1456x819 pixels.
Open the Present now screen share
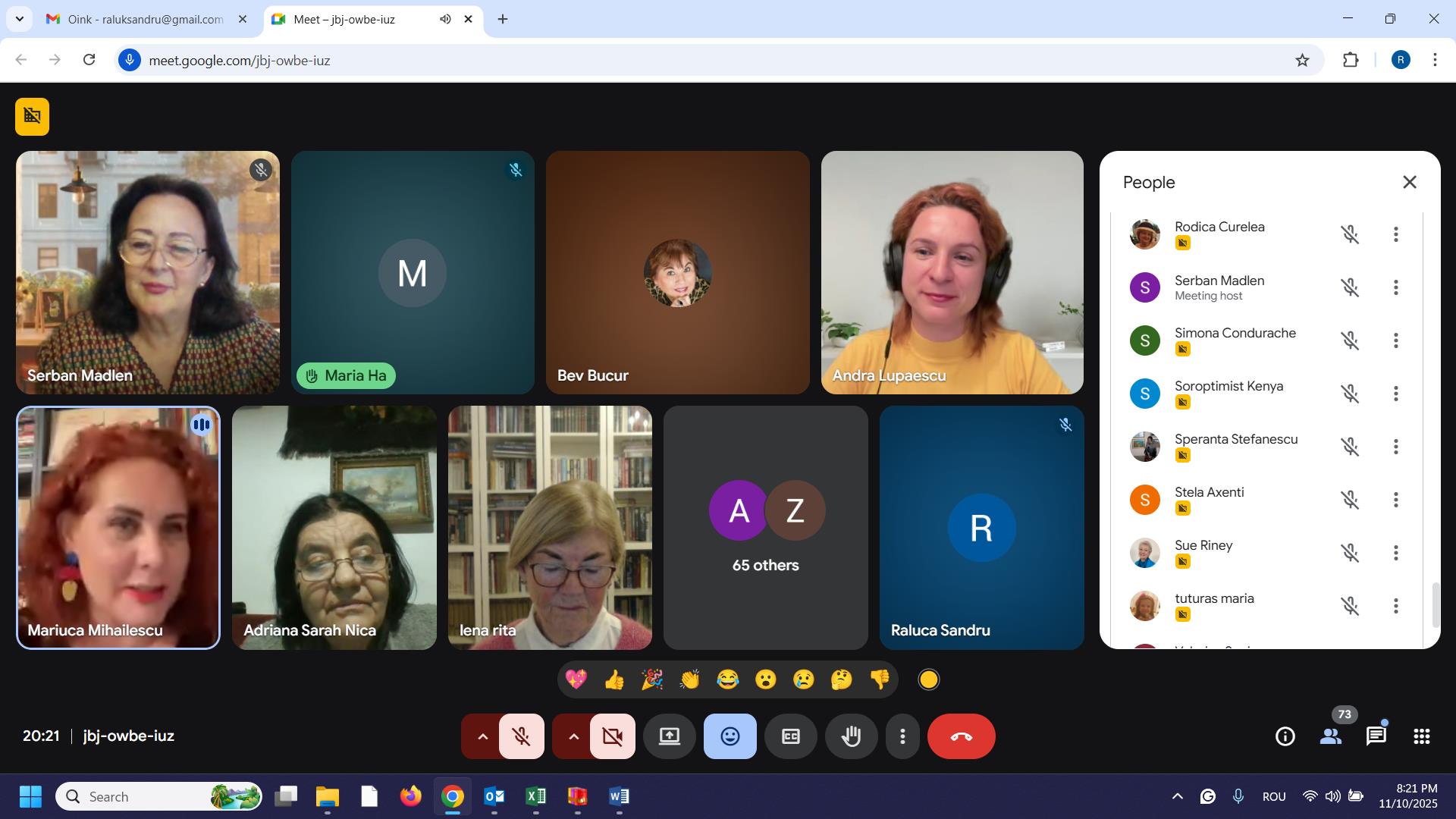669,736
